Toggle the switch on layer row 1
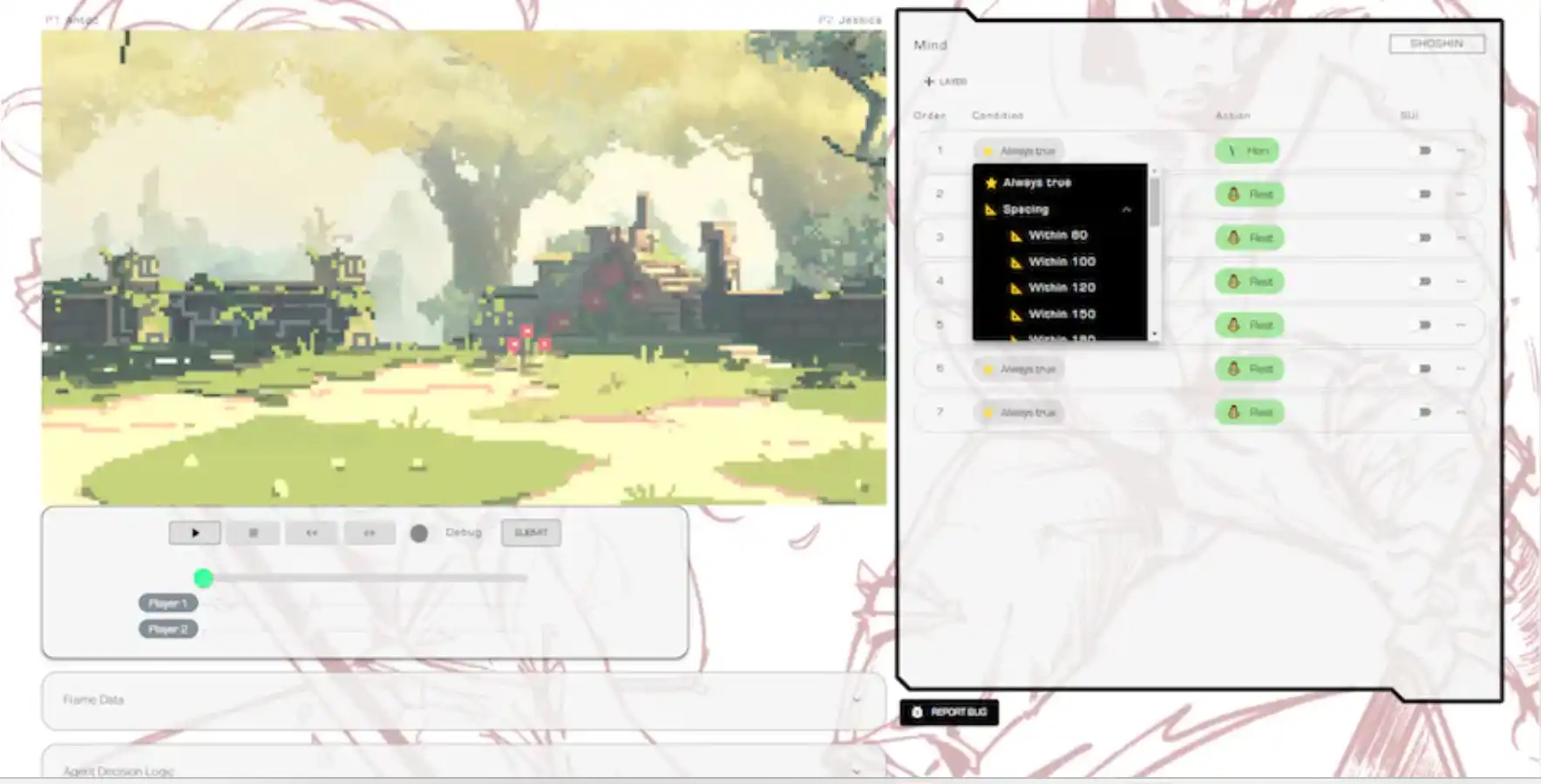The height and width of the screenshot is (784, 1541). (1423, 151)
